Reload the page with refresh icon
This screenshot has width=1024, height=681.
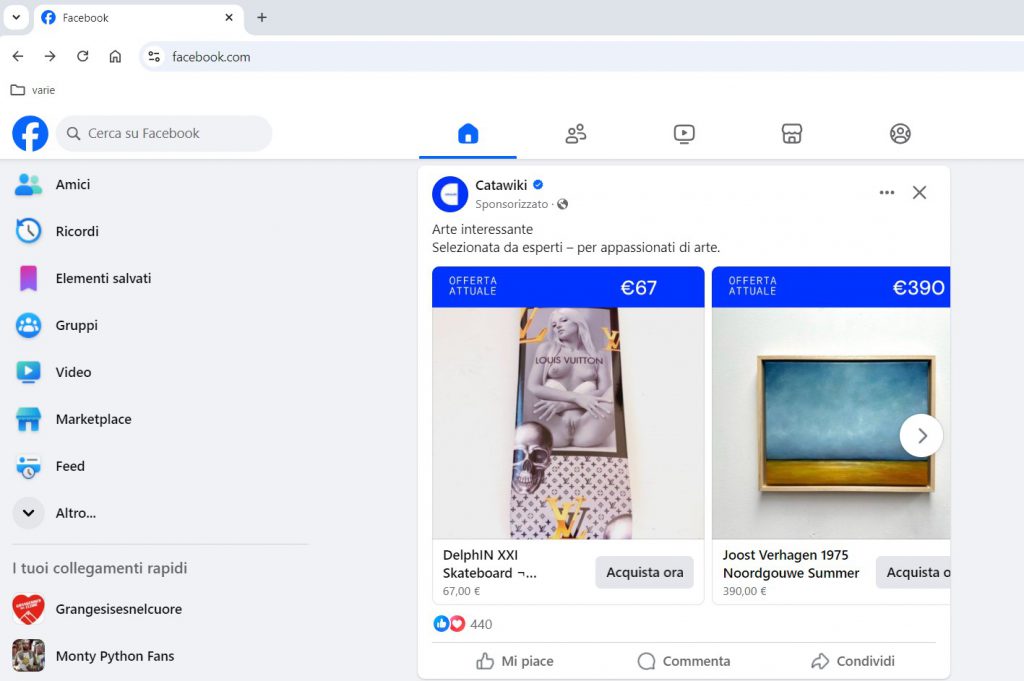click(x=82, y=57)
